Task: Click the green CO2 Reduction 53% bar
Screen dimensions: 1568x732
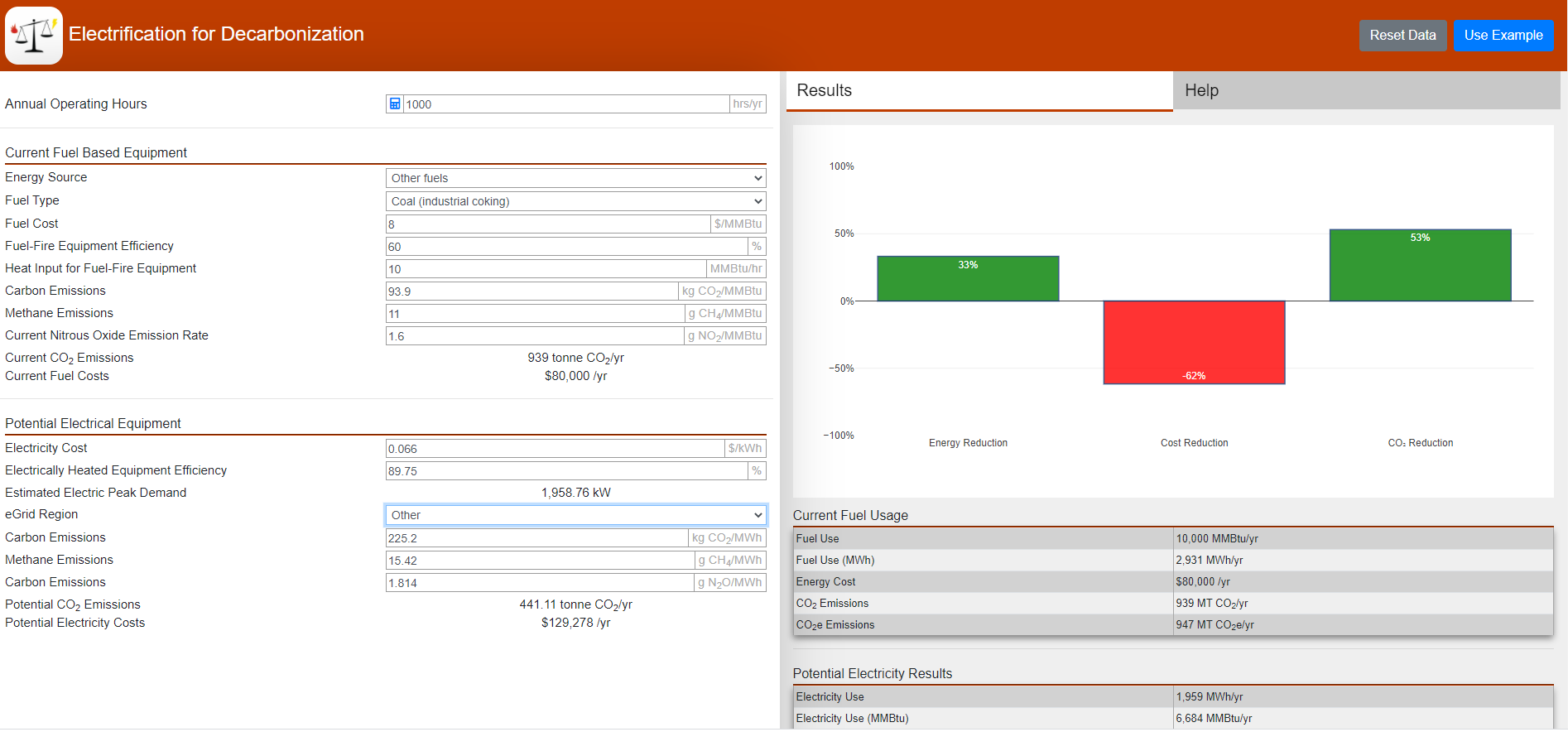Action: [x=1420, y=265]
